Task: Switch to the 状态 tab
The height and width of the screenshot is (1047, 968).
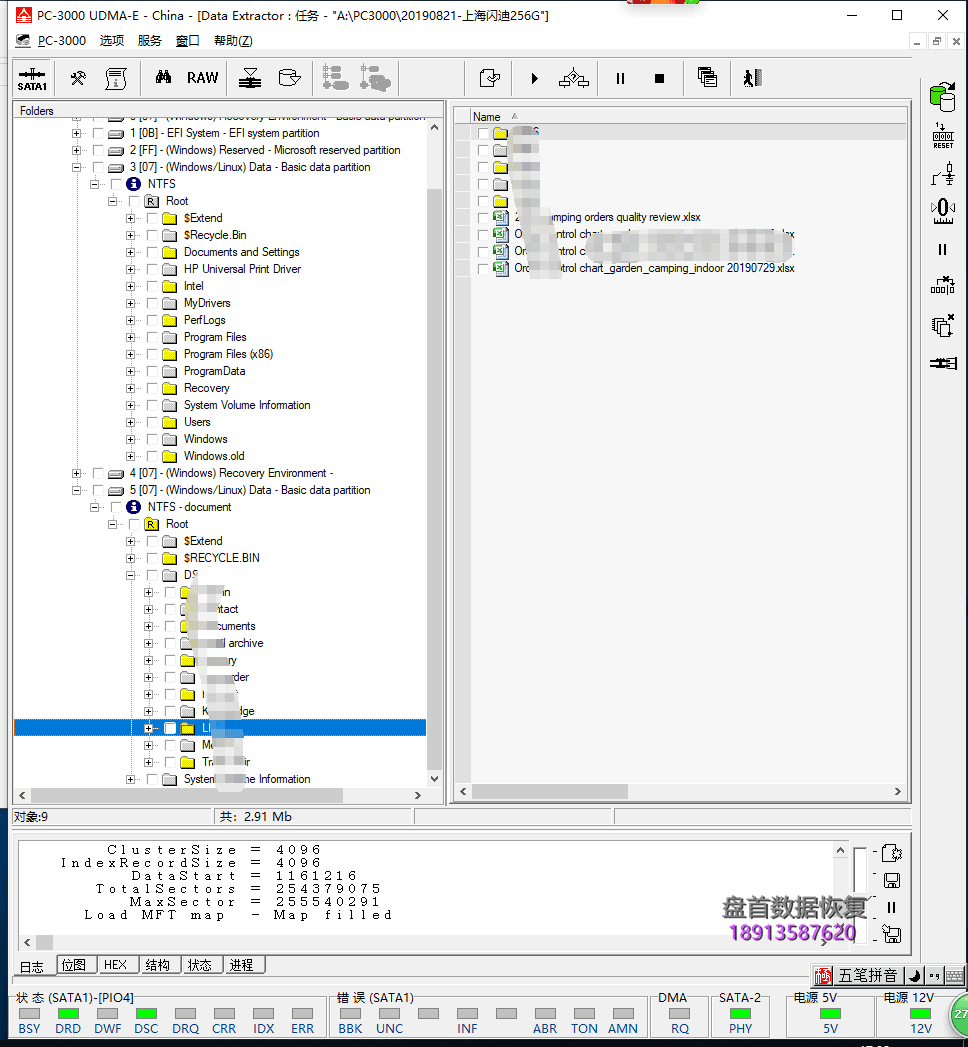Action: coord(200,965)
